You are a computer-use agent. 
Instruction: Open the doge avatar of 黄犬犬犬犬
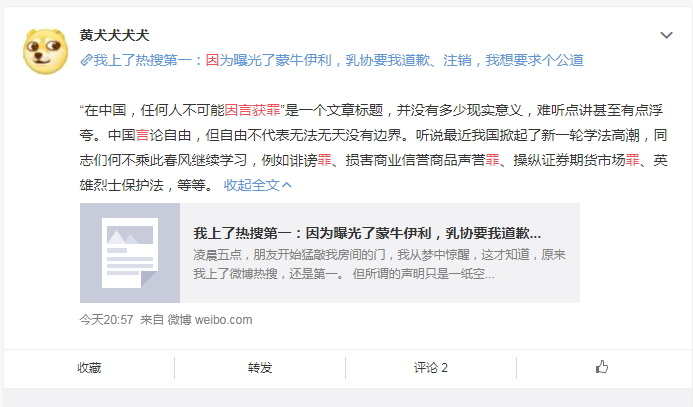(46, 51)
